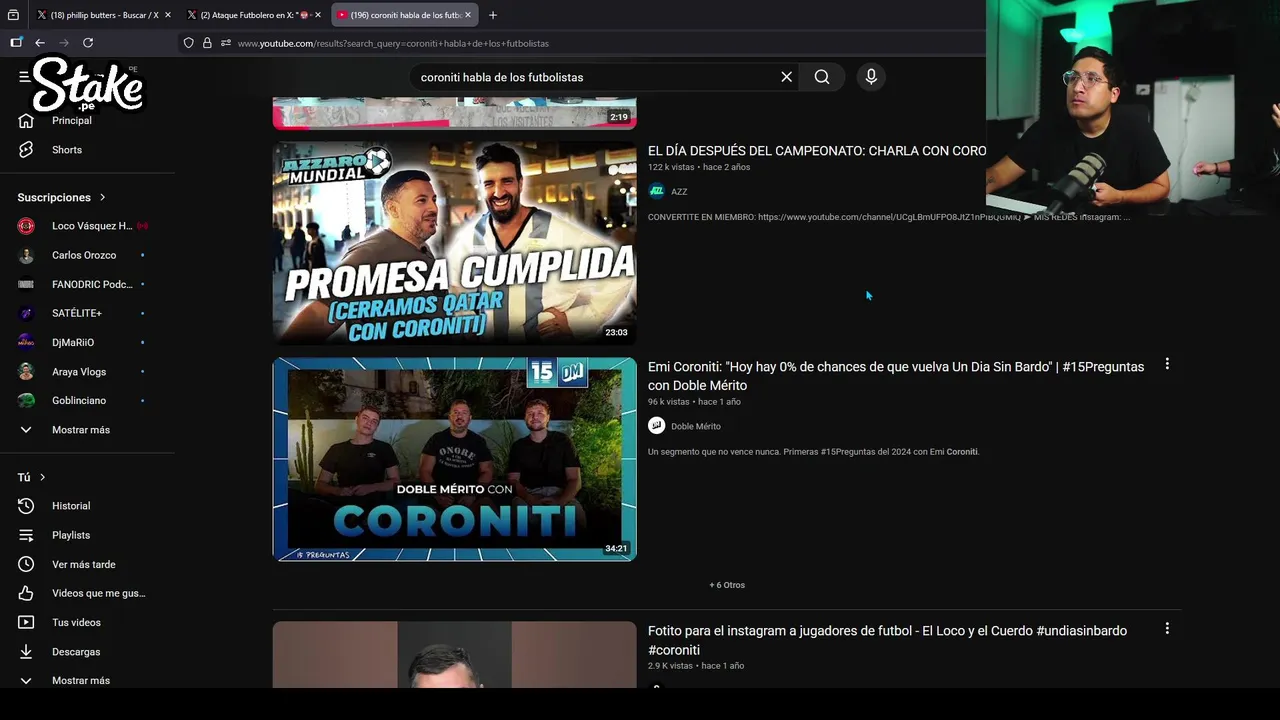Screen dimensions: 1280x720
Task: Open the Carlos Orozco subscription channel
Action: tap(85, 255)
